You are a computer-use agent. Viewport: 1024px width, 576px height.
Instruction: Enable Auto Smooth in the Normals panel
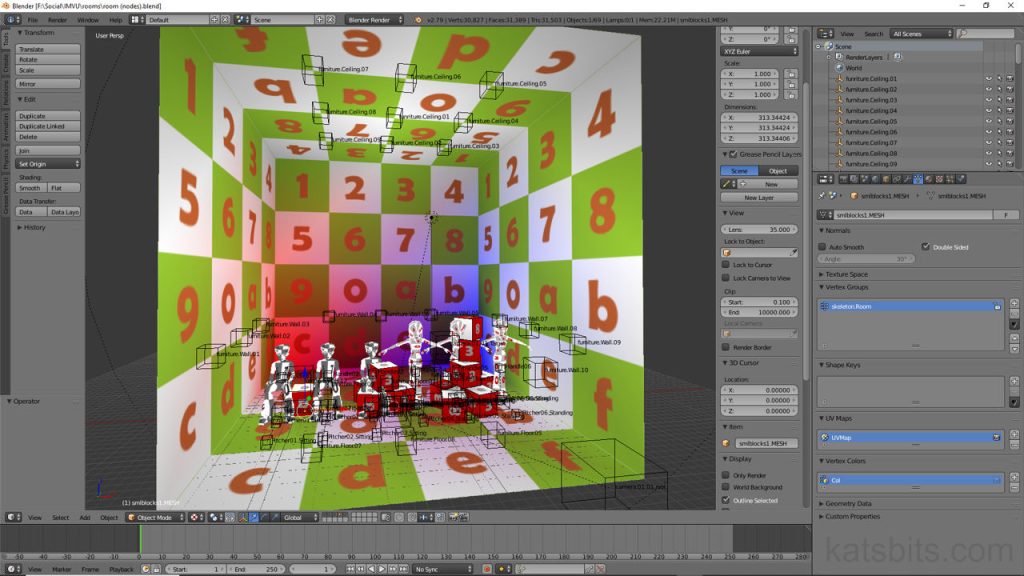(823, 246)
